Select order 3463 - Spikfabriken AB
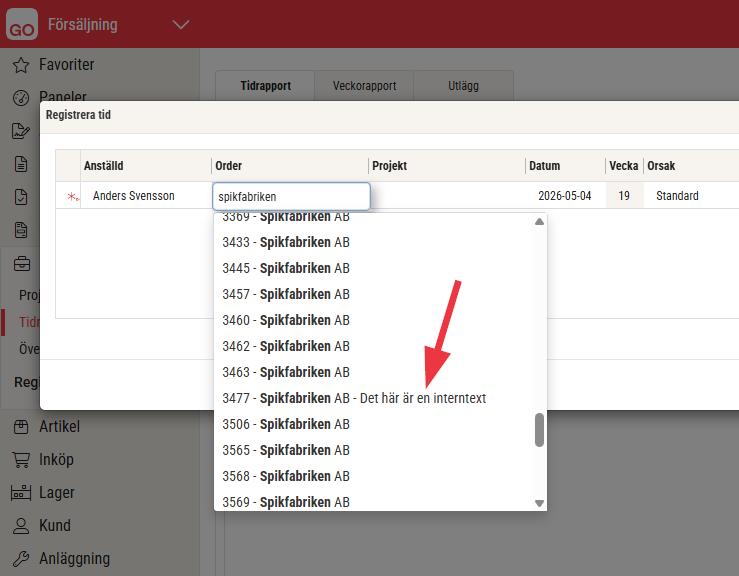The height and width of the screenshot is (576, 739). (x=373, y=372)
